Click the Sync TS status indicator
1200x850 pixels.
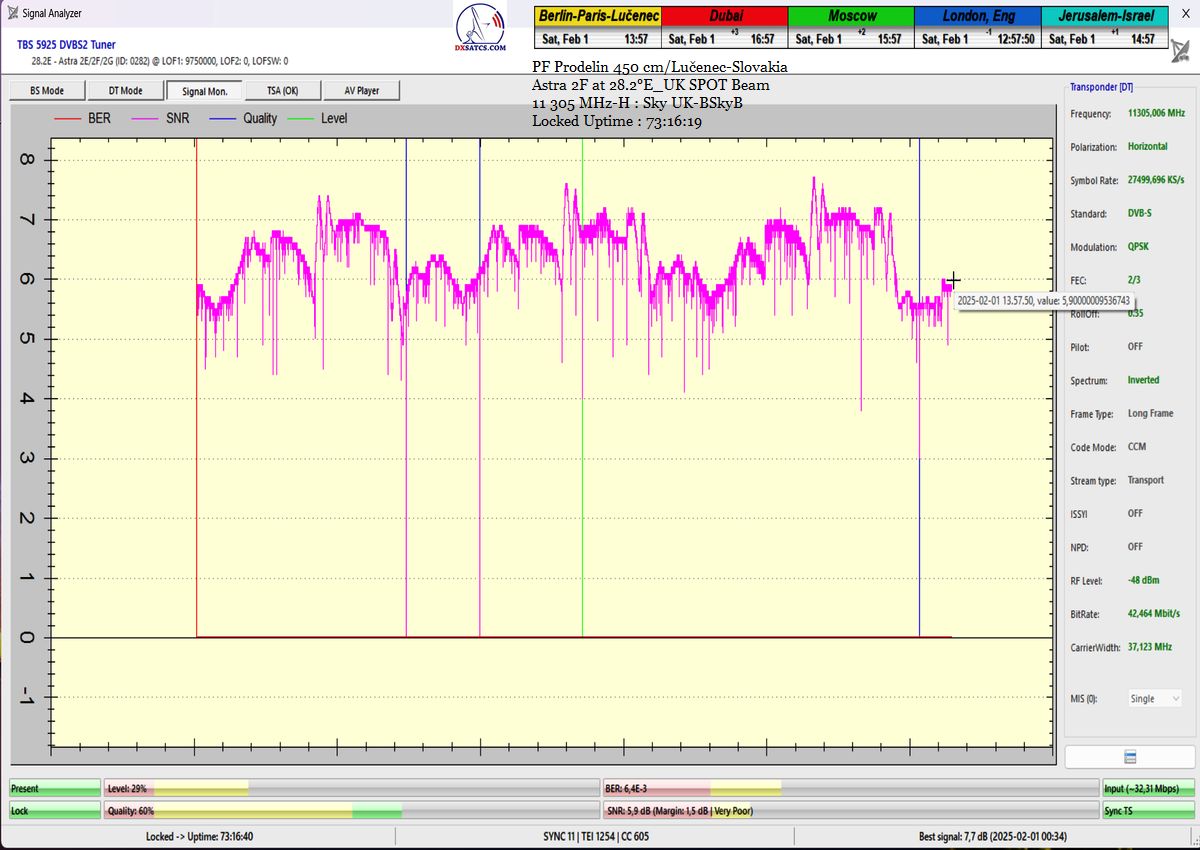(1146, 811)
